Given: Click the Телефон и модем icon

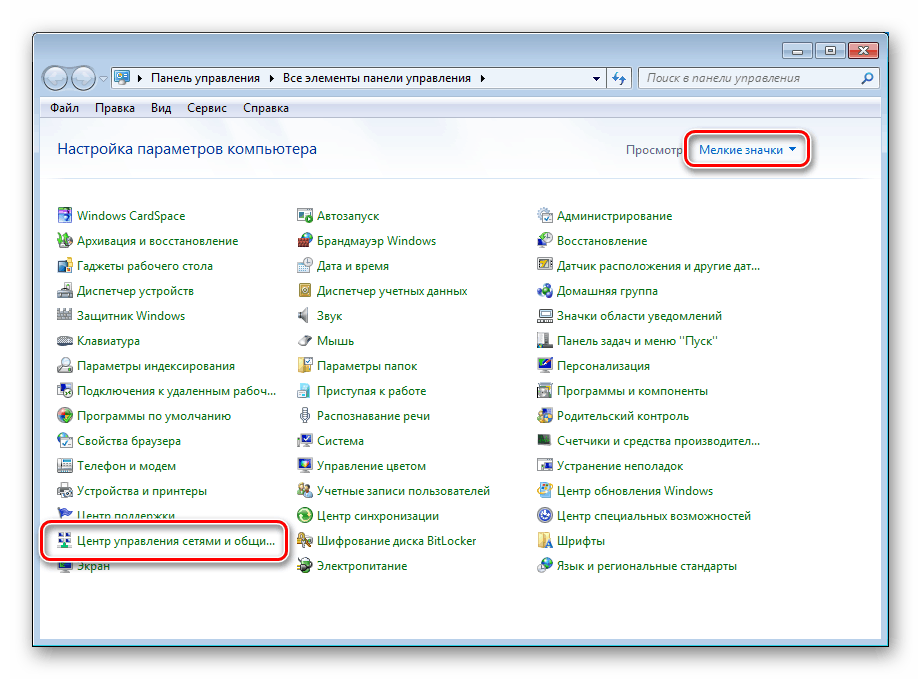Looking at the screenshot, I should 65,465.
